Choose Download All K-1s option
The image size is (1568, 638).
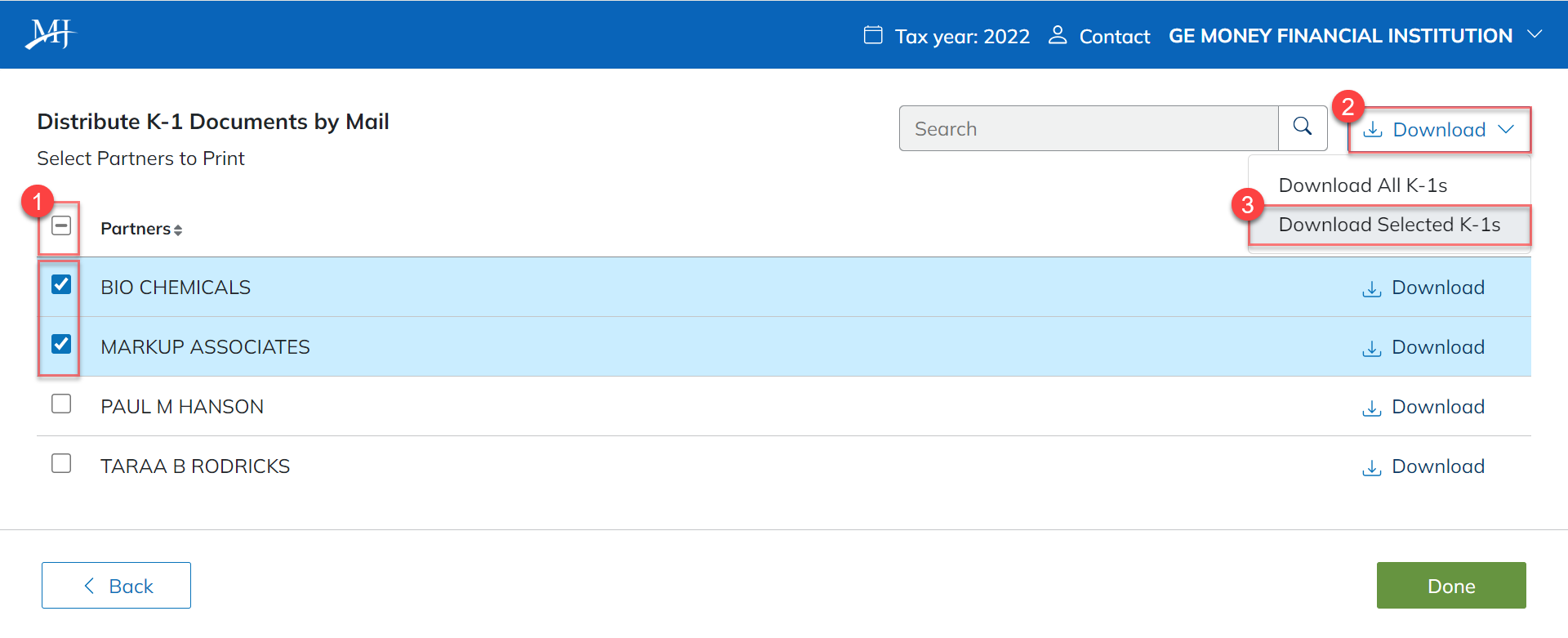(x=1362, y=185)
